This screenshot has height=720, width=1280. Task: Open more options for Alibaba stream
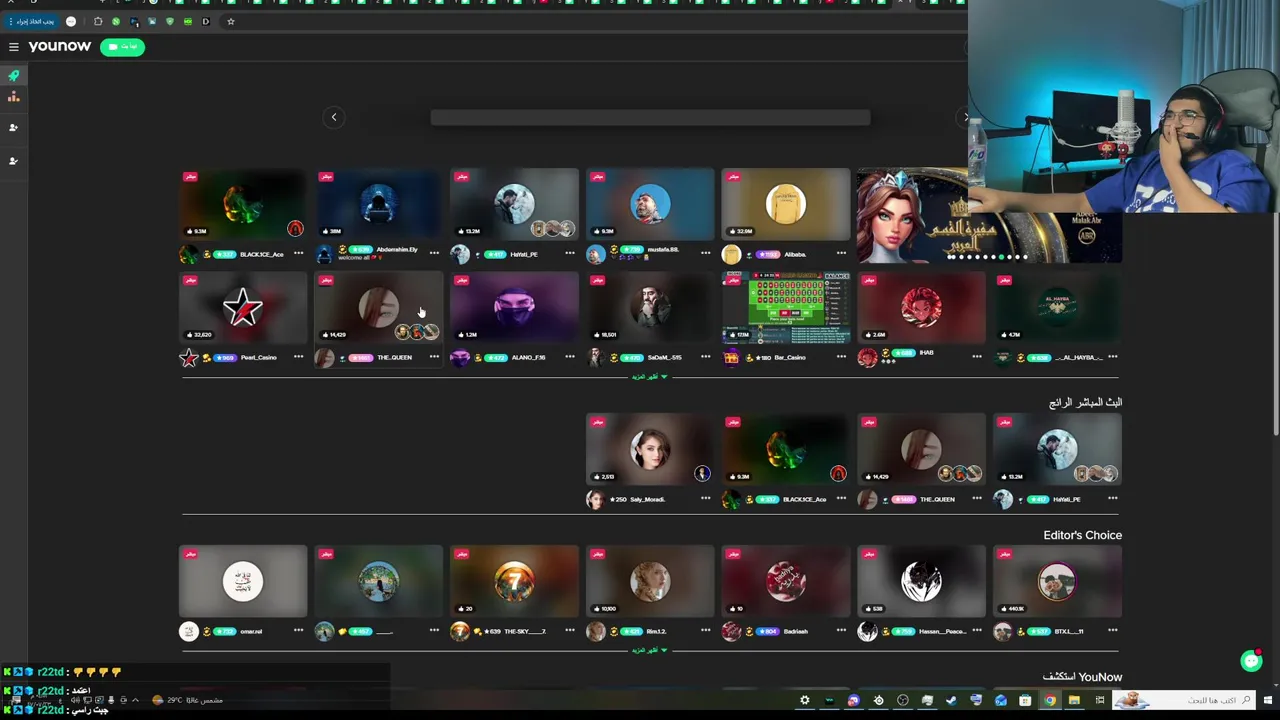coord(842,253)
